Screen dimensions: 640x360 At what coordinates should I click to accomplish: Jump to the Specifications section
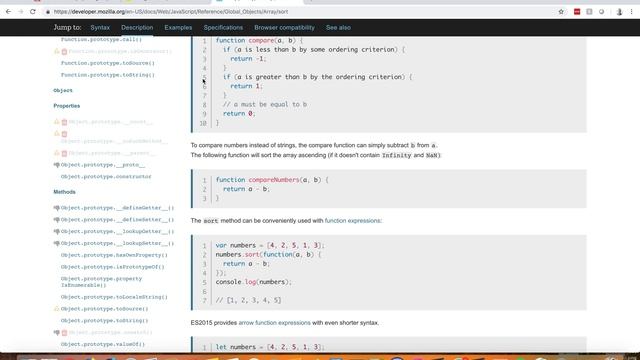click(x=223, y=27)
